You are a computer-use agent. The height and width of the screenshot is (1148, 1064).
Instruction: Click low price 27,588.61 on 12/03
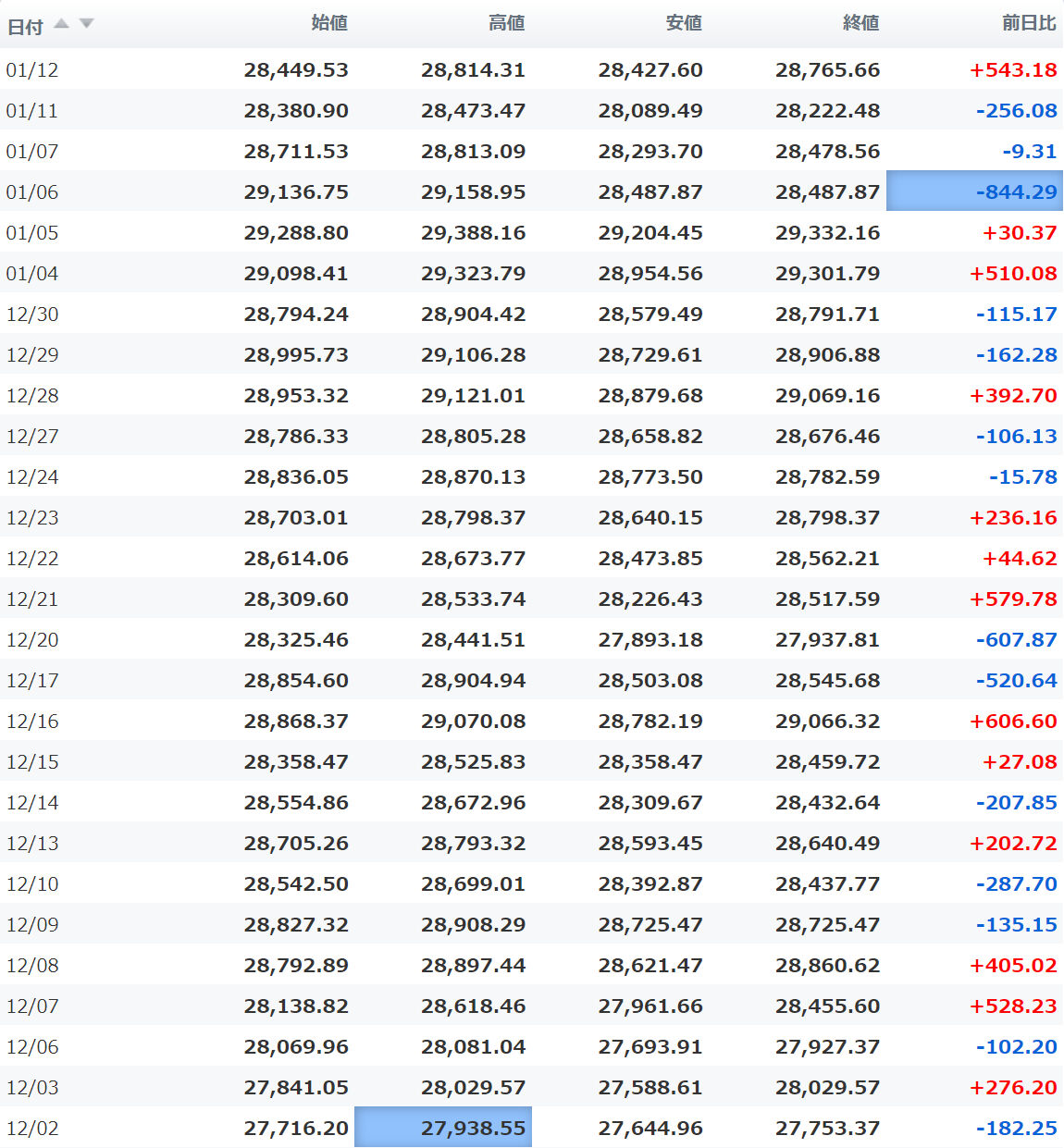coord(650,1087)
